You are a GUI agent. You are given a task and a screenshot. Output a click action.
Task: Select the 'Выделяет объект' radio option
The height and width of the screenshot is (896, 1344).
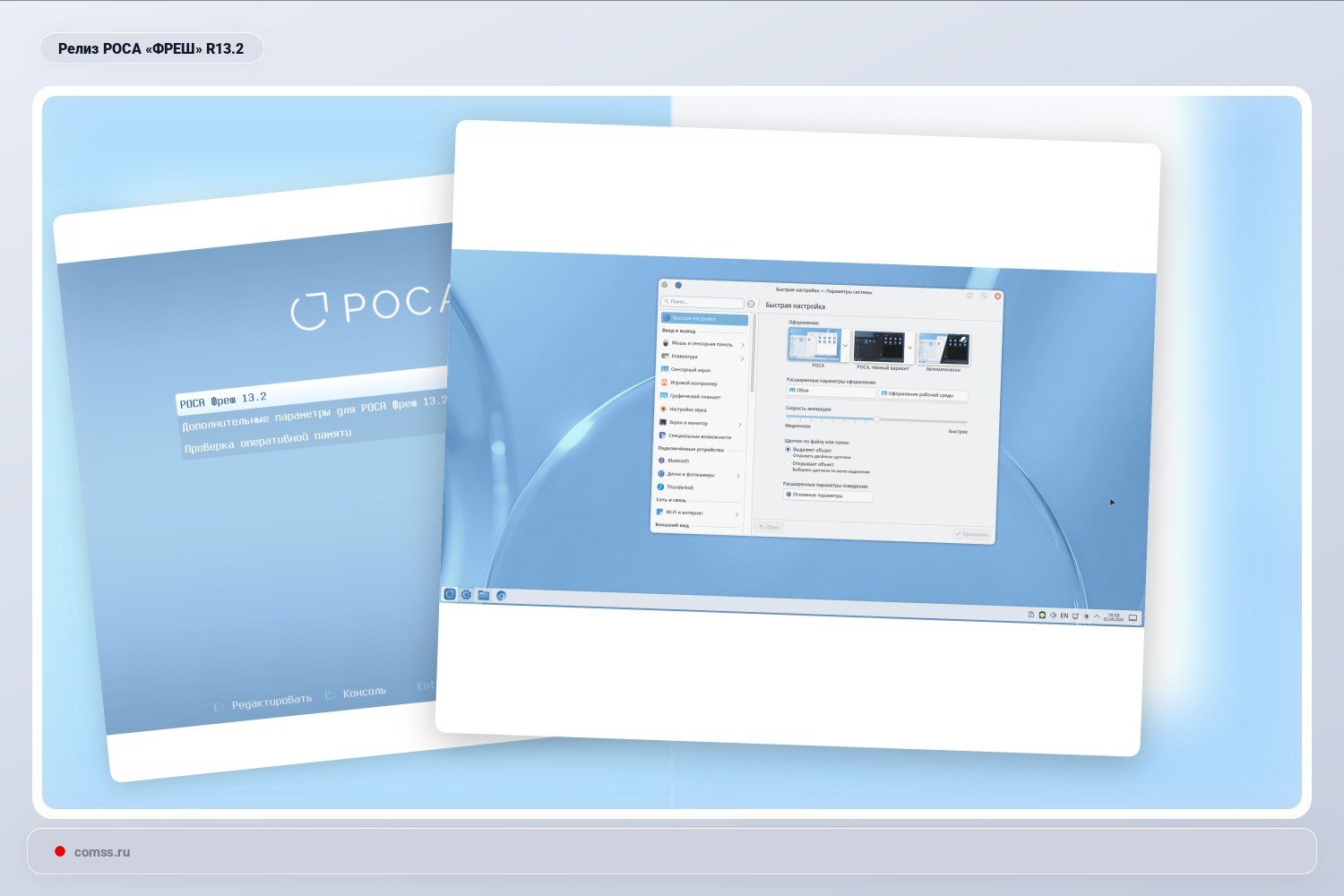point(788,450)
